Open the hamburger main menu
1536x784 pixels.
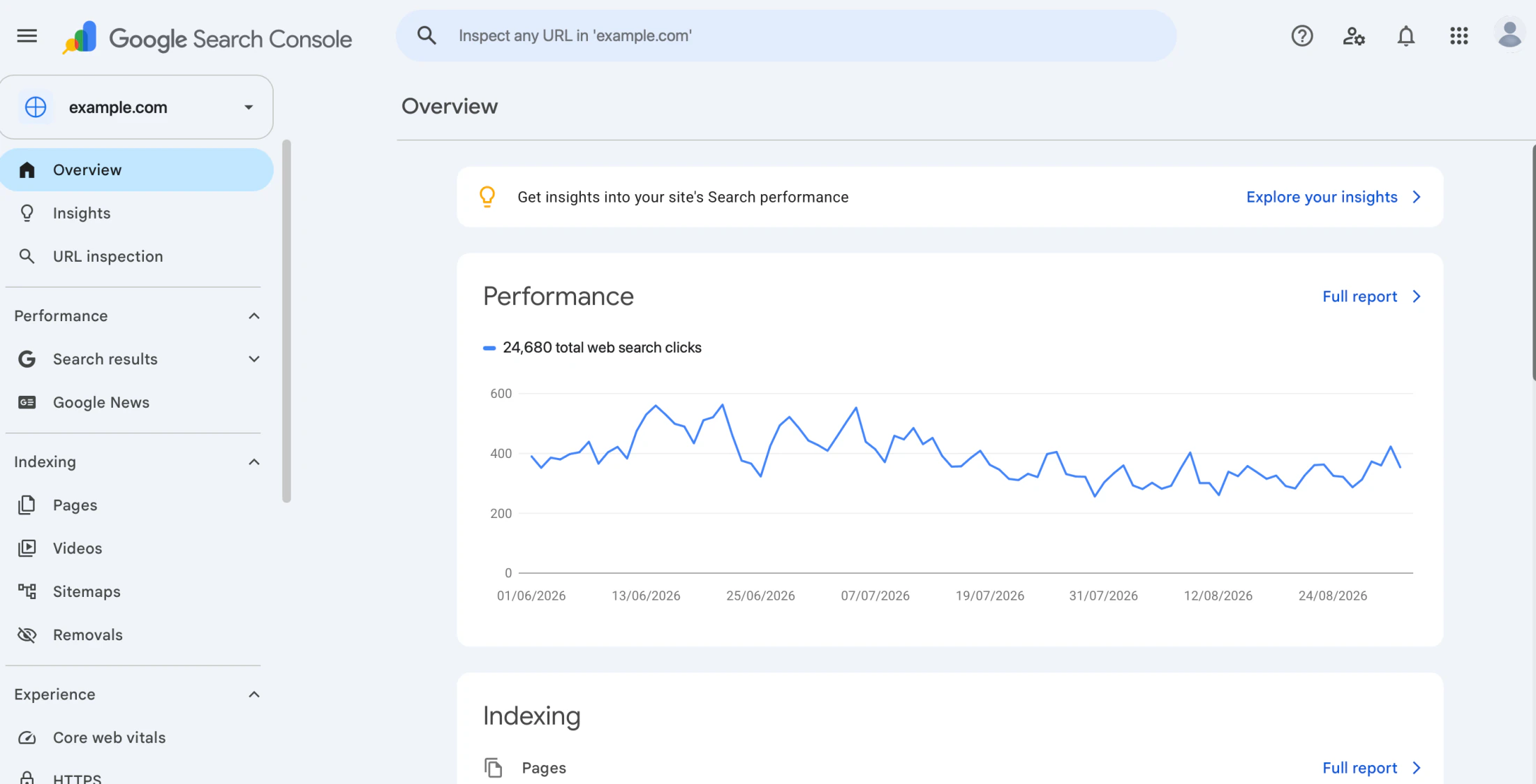click(27, 36)
